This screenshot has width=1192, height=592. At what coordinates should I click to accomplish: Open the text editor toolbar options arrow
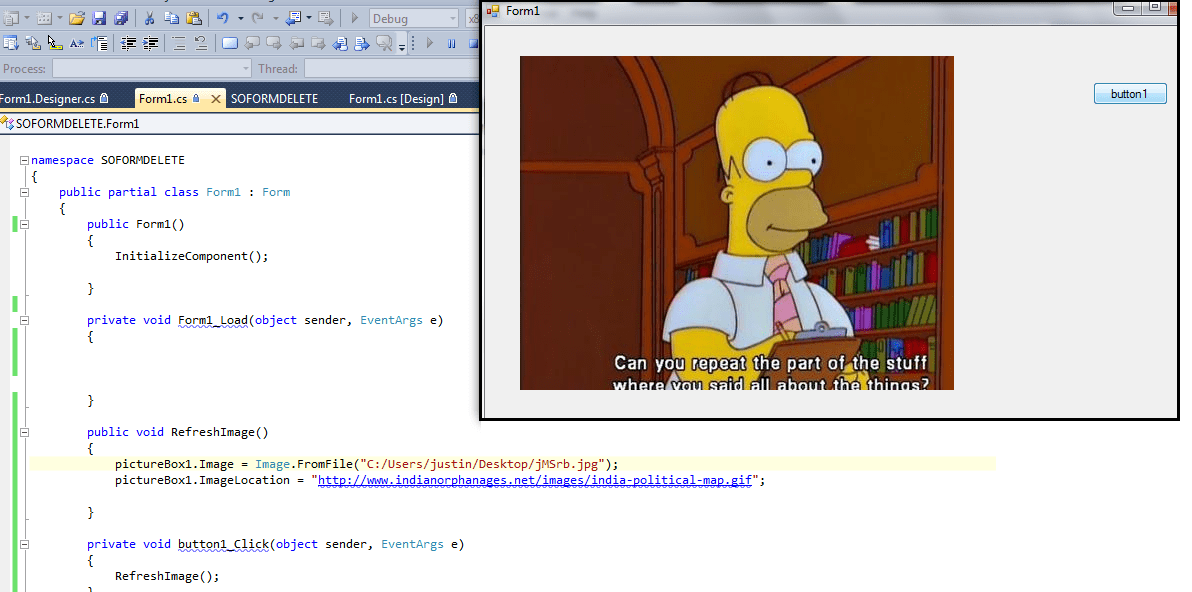coord(402,45)
